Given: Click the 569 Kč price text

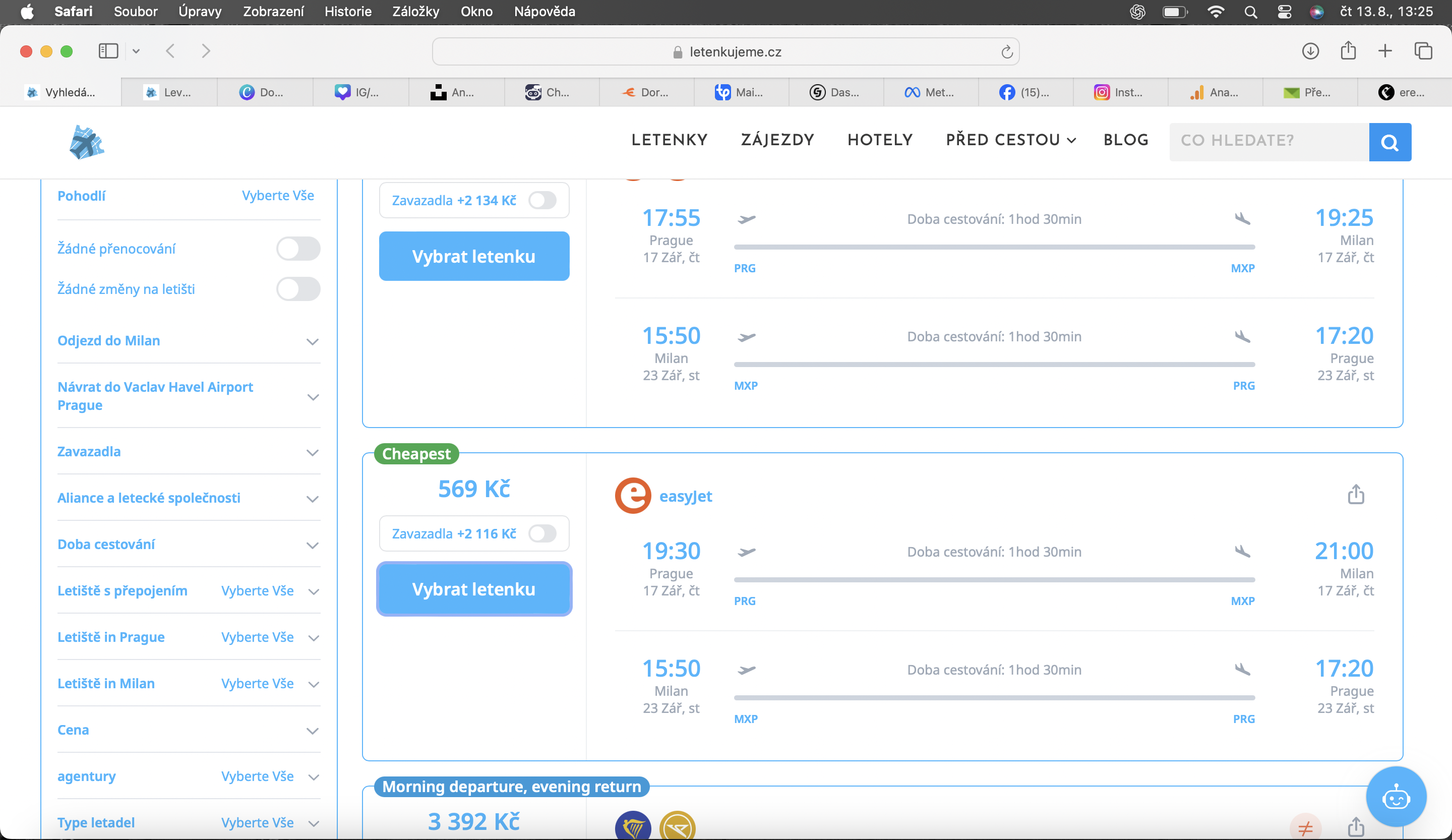Looking at the screenshot, I should click(473, 489).
